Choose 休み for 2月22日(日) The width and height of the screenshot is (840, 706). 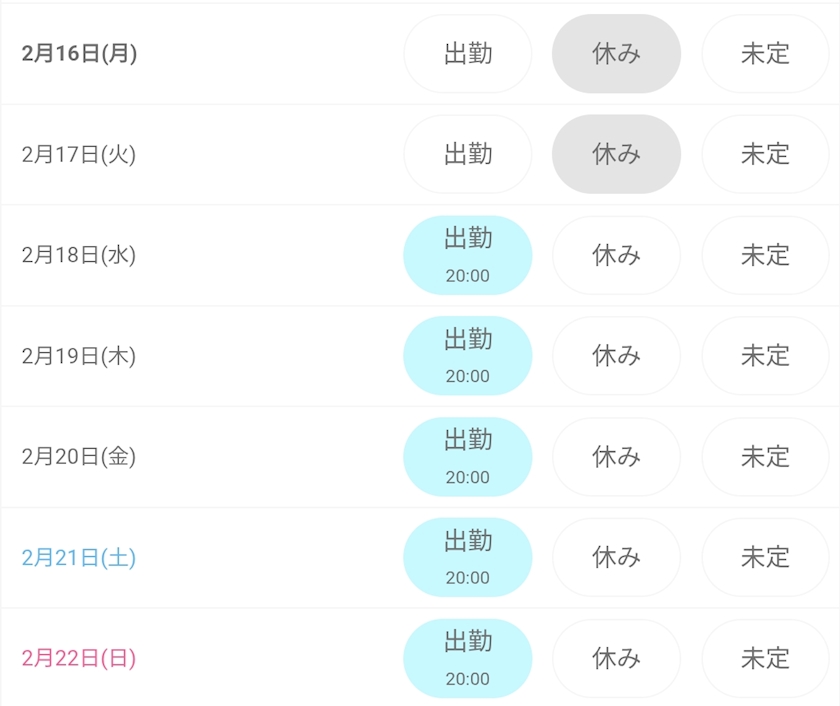[x=617, y=658]
